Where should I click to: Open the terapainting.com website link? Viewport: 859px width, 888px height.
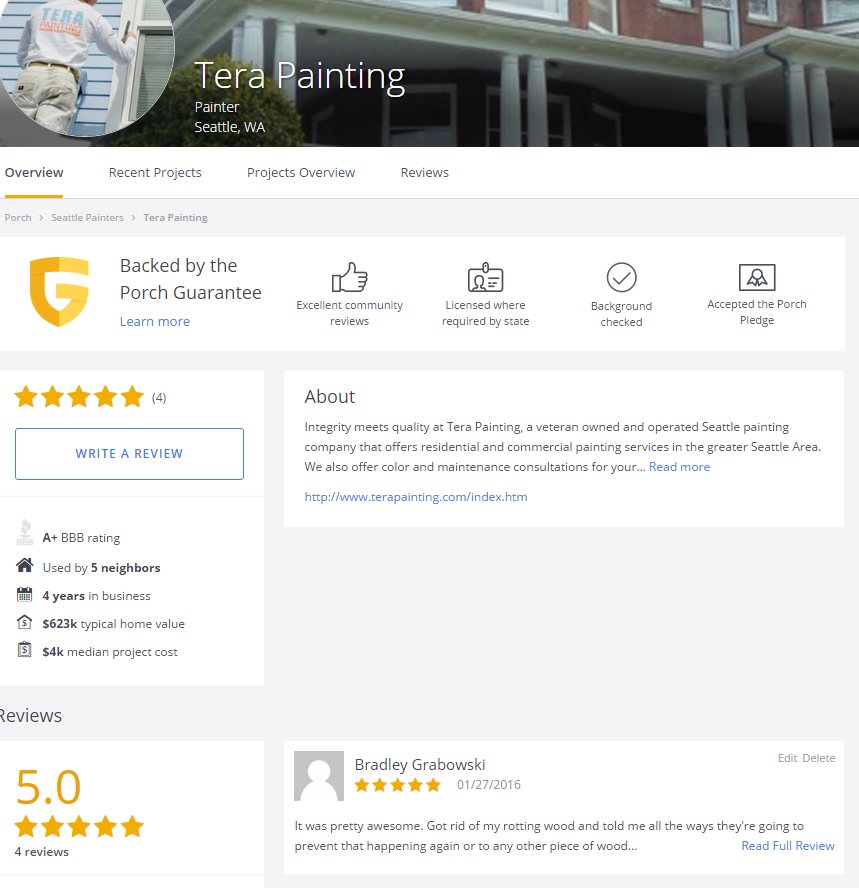point(416,497)
